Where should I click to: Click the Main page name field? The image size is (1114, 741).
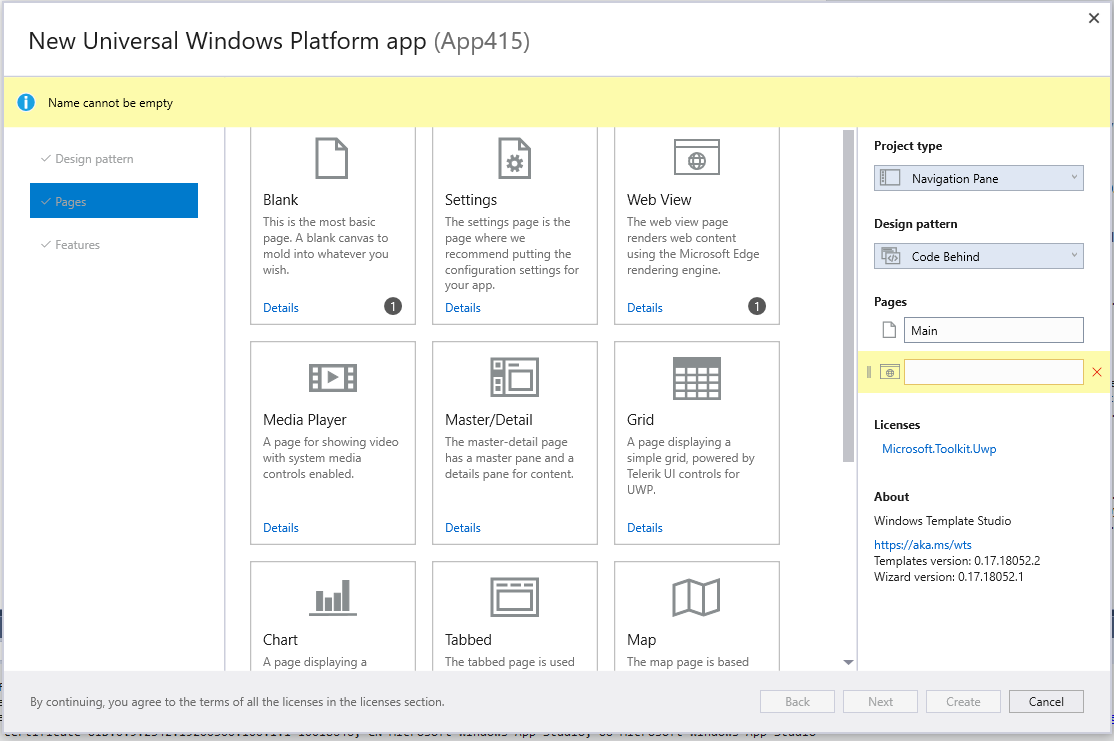993,330
